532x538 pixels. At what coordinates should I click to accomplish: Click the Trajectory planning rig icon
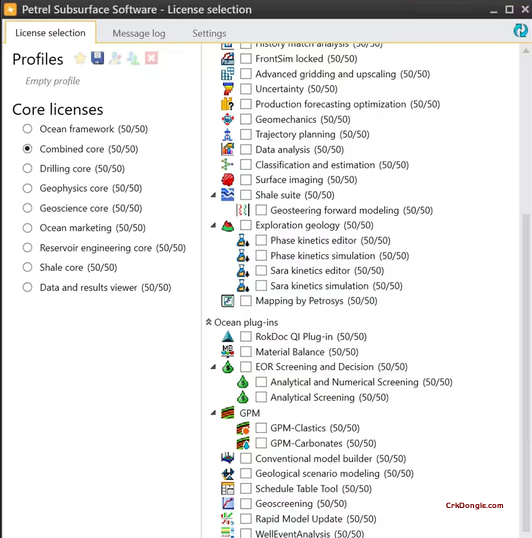pos(227,134)
